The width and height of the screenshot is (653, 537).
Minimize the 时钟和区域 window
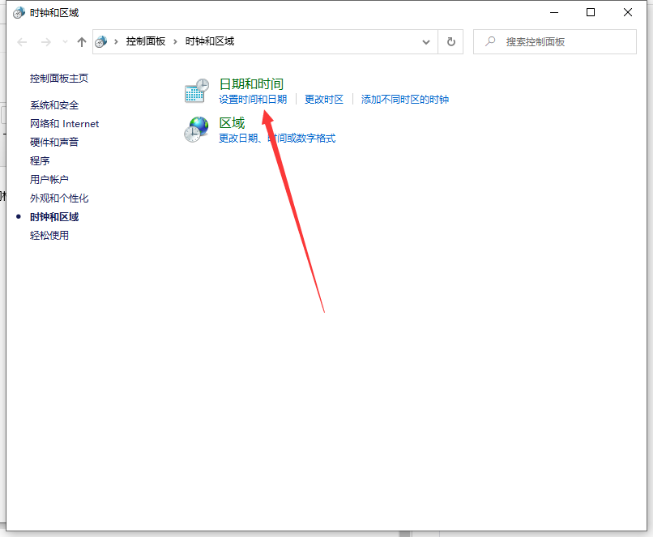[554, 12]
